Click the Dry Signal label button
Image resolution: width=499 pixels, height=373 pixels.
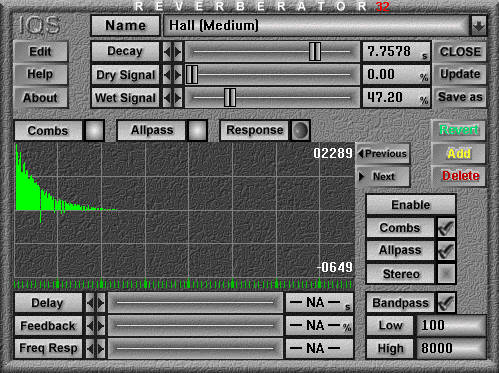(125, 75)
